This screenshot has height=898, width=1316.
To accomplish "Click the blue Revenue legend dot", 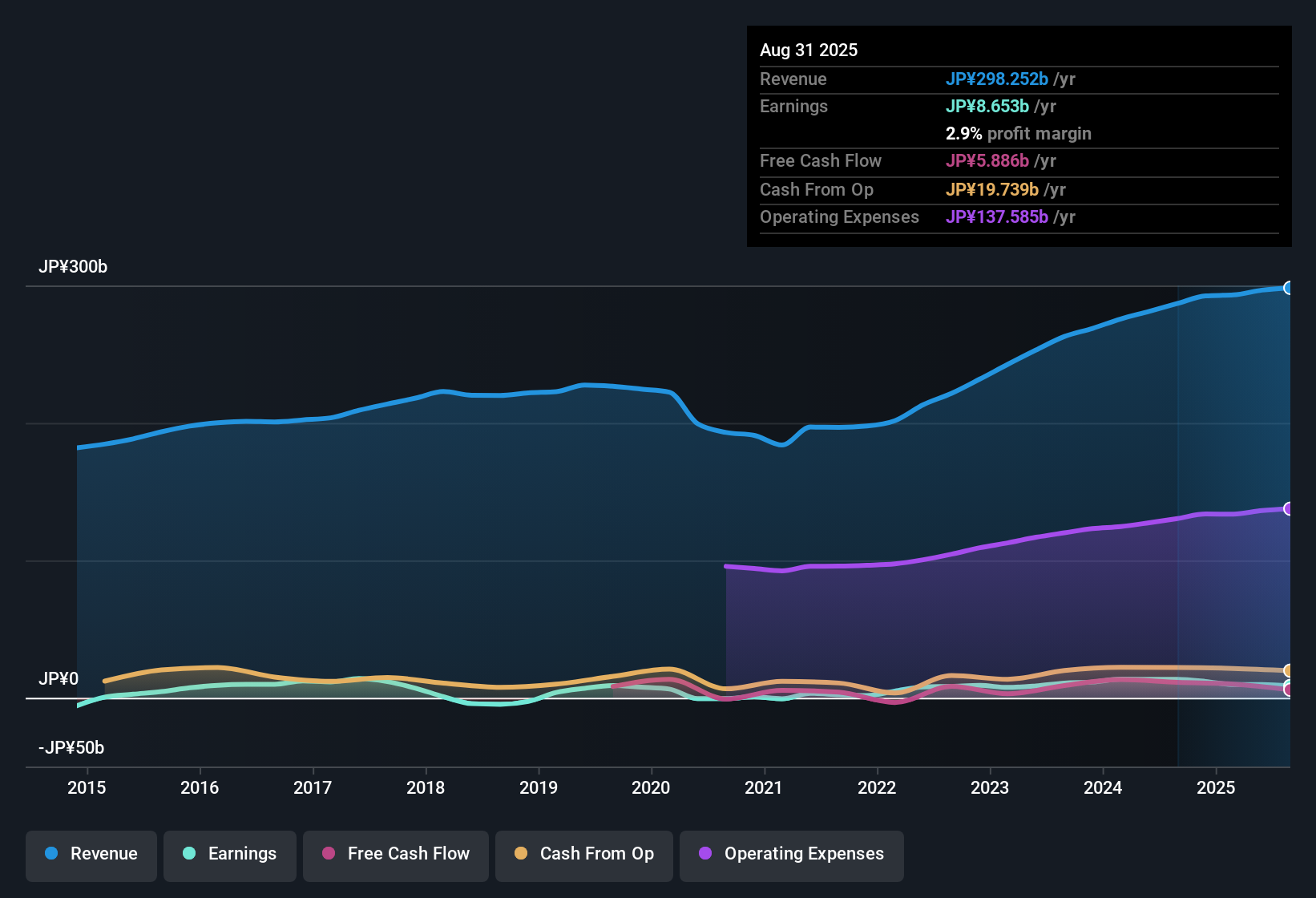I will coord(50,854).
